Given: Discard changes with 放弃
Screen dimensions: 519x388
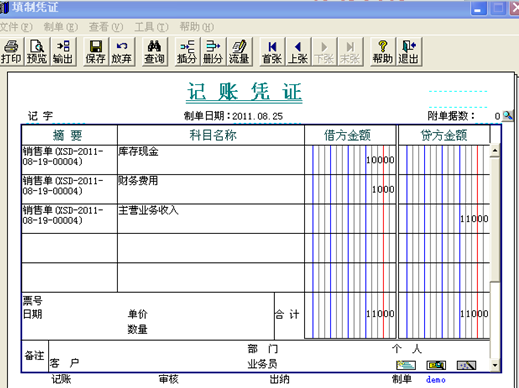Looking at the screenshot, I should coord(122,52).
